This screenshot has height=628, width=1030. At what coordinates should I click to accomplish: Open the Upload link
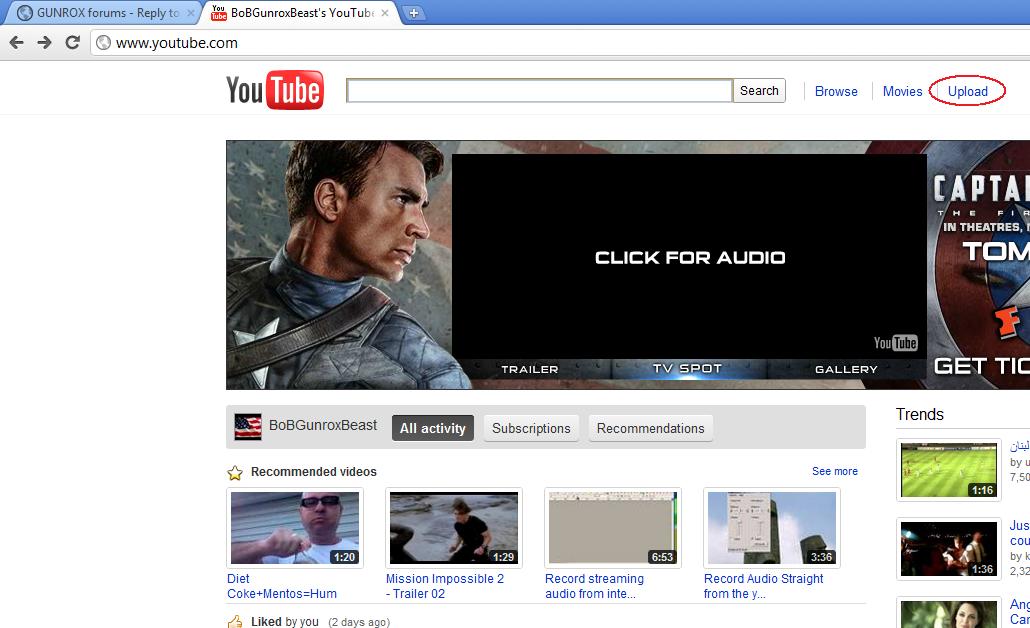click(967, 91)
